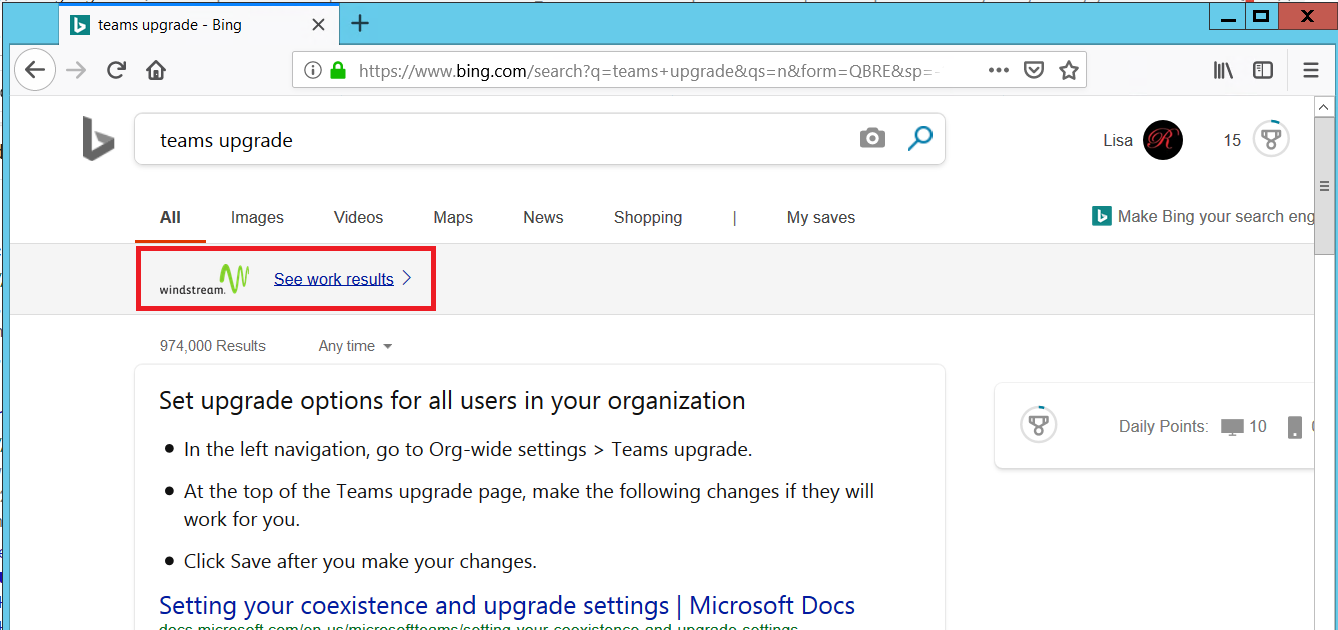The width and height of the screenshot is (1338, 630).
Task: Select the 'teams upgrade - Bing' browser tab
Action: point(198,25)
